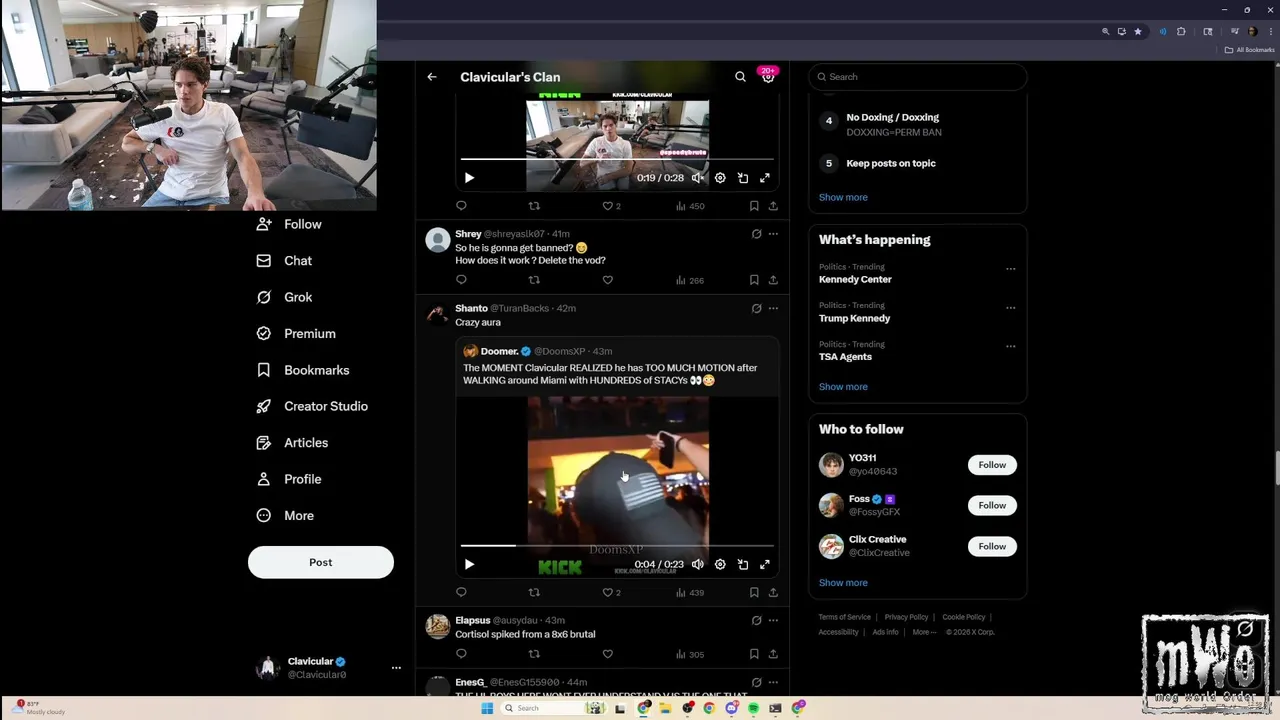
Task: Go back using the arrow beside Clavicular's Clan
Action: [x=432, y=77]
